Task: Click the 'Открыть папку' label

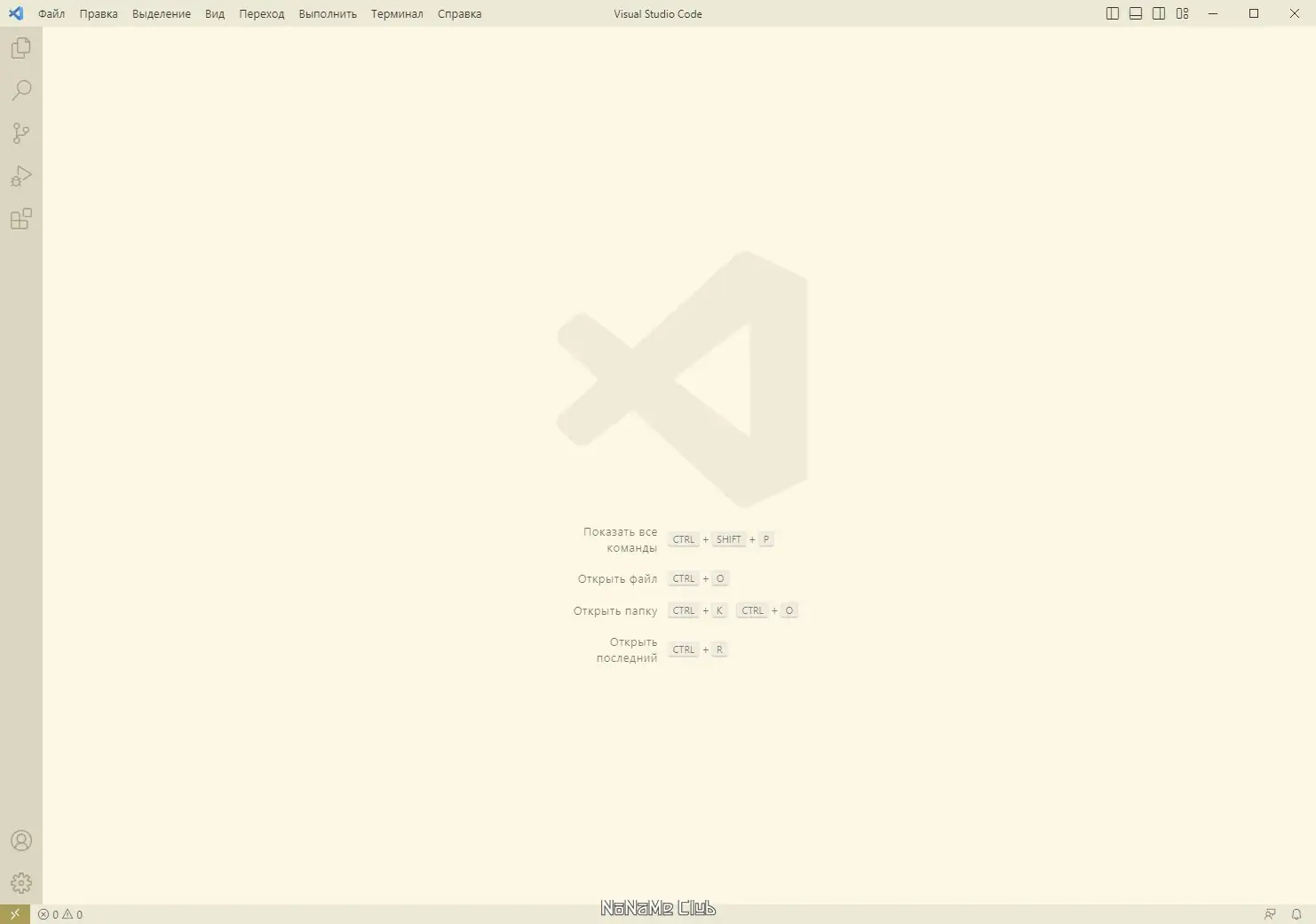Action: (x=615, y=611)
